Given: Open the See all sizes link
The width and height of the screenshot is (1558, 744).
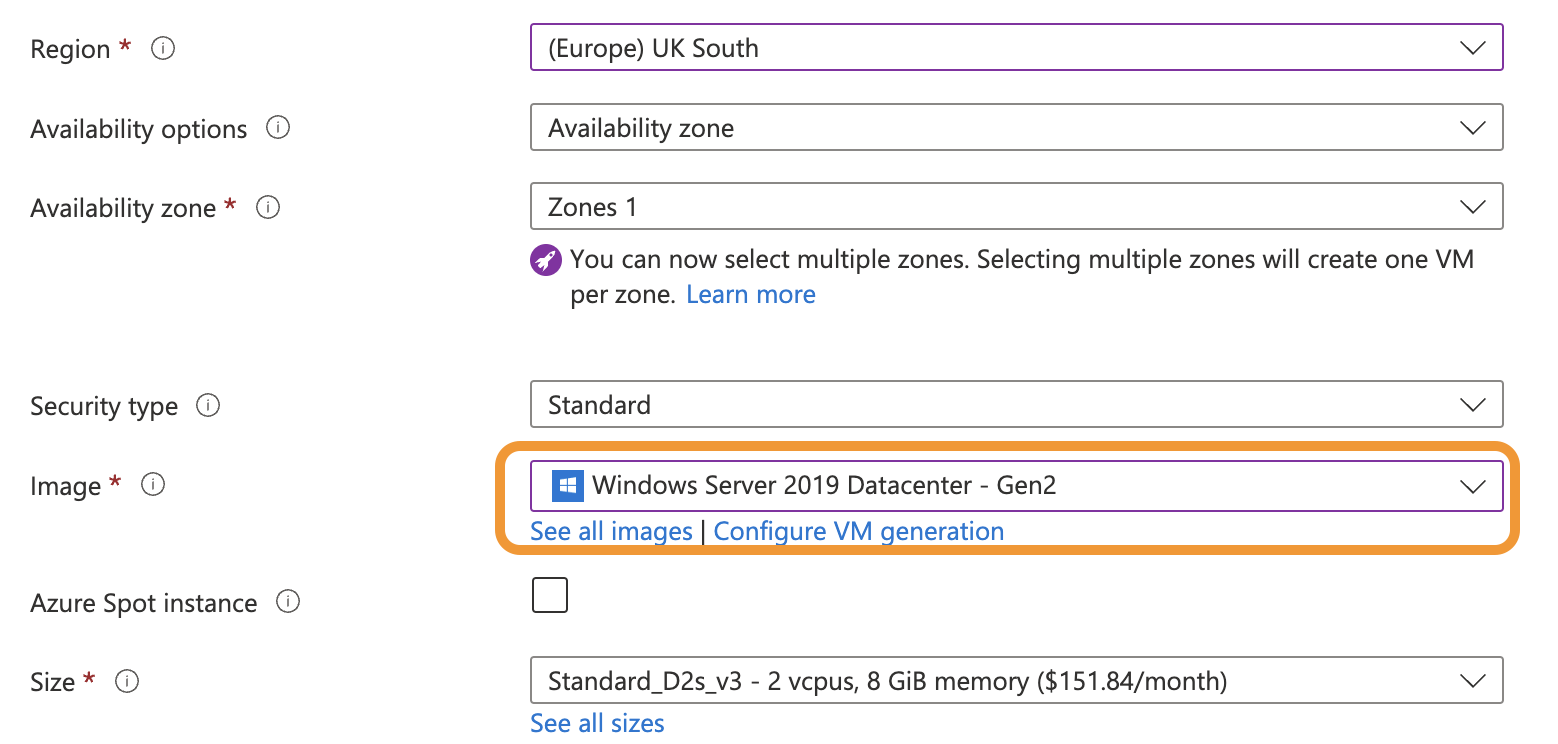Looking at the screenshot, I should point(597,723).
